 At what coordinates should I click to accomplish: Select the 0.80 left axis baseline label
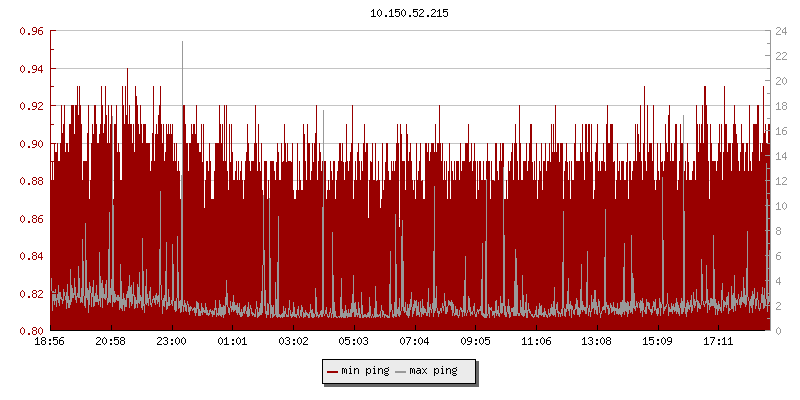[x=31, y=331]
